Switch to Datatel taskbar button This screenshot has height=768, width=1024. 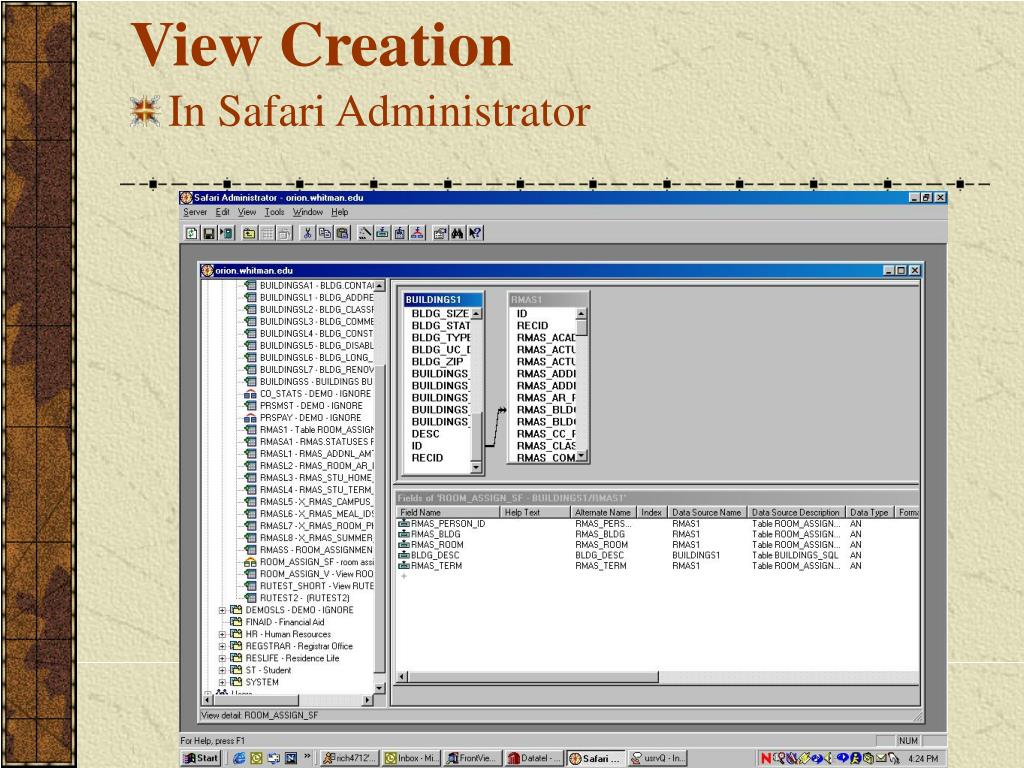[534, 758]
